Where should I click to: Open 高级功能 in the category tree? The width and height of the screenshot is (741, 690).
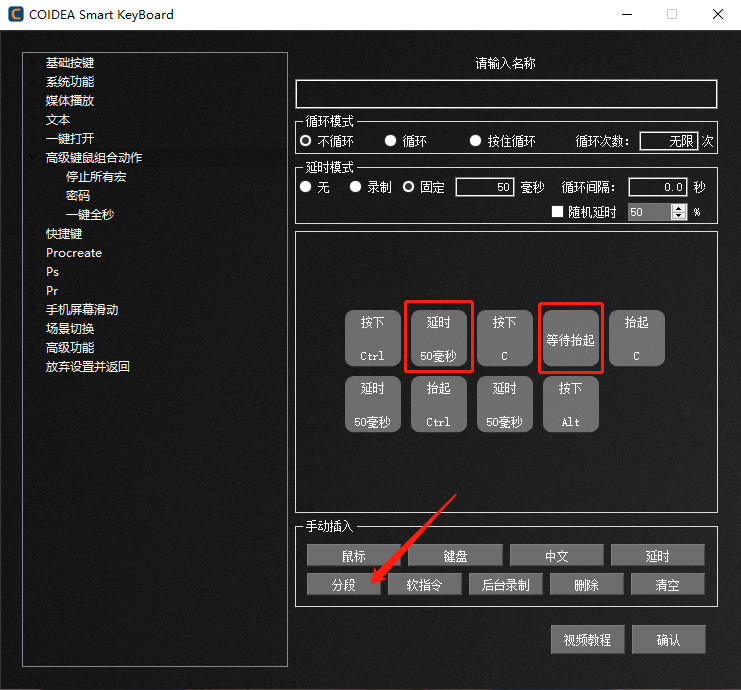[x=70, y=347]
